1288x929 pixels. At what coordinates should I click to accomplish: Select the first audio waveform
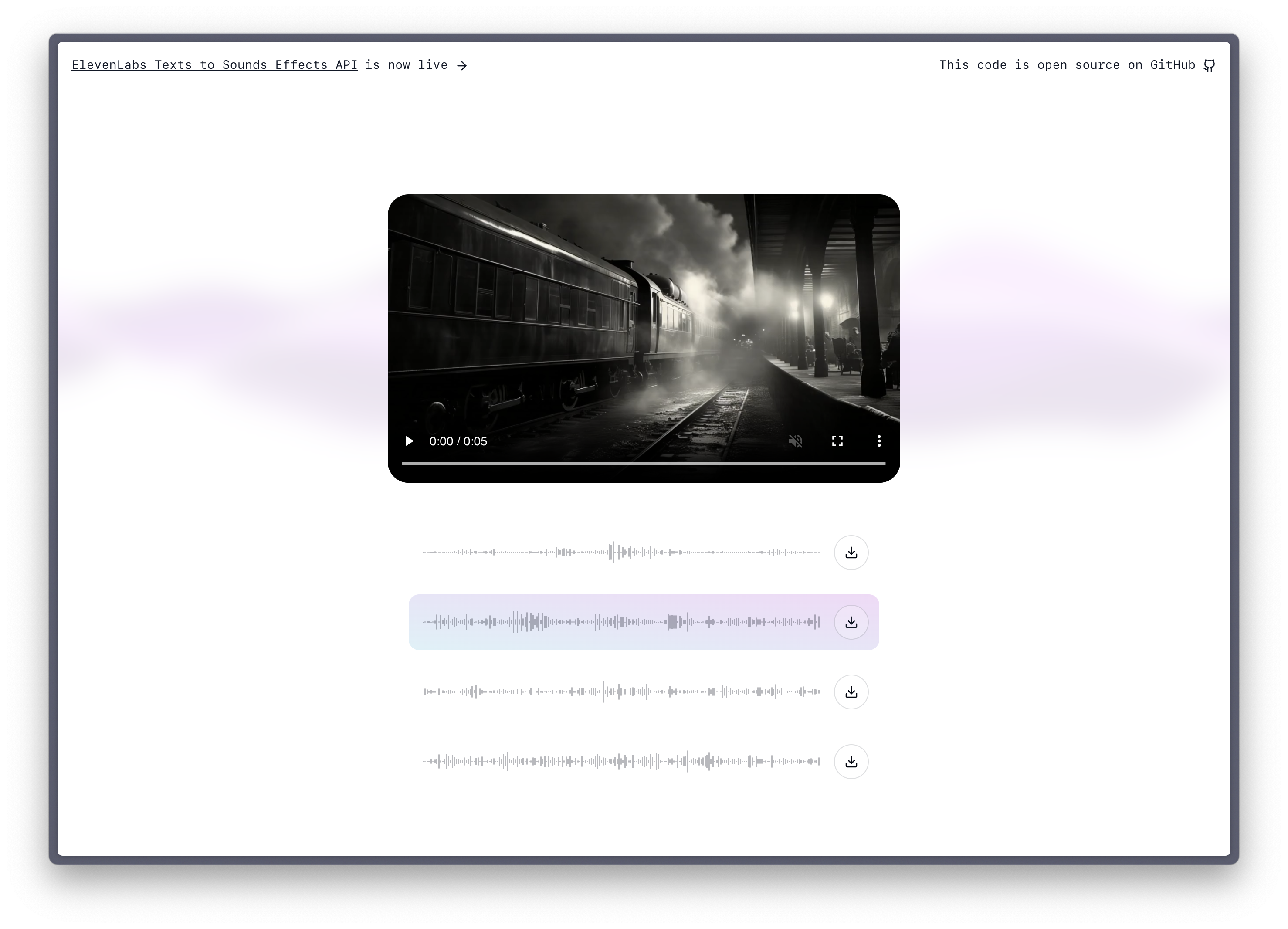(x=621, y=553)
